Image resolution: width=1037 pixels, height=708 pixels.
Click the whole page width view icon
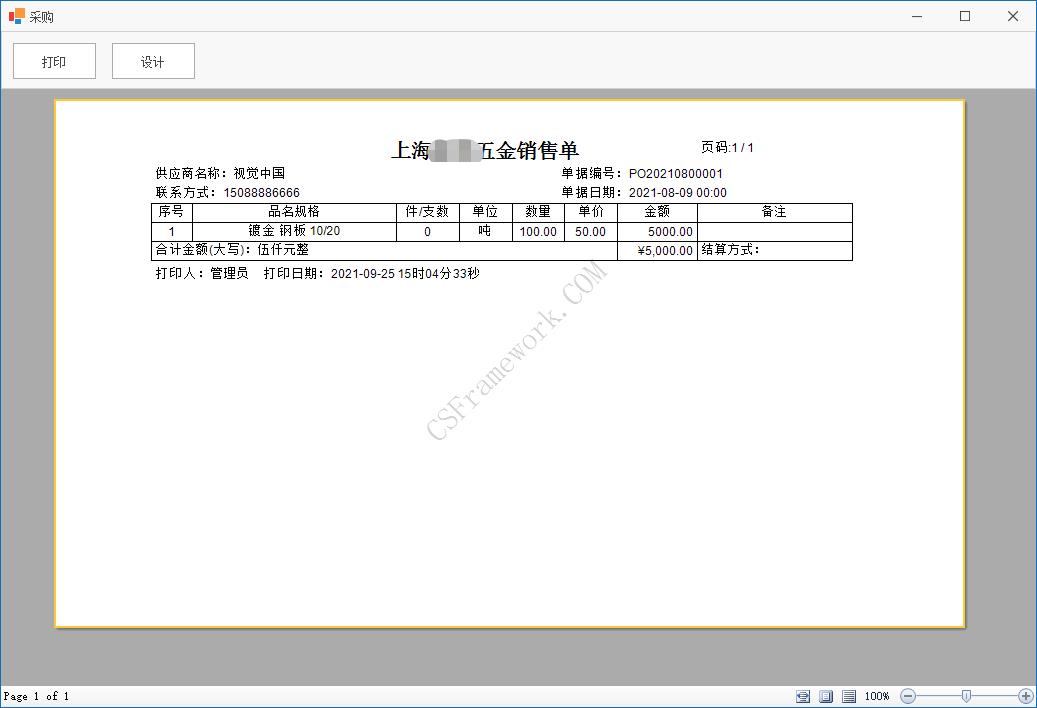[802, 695]
